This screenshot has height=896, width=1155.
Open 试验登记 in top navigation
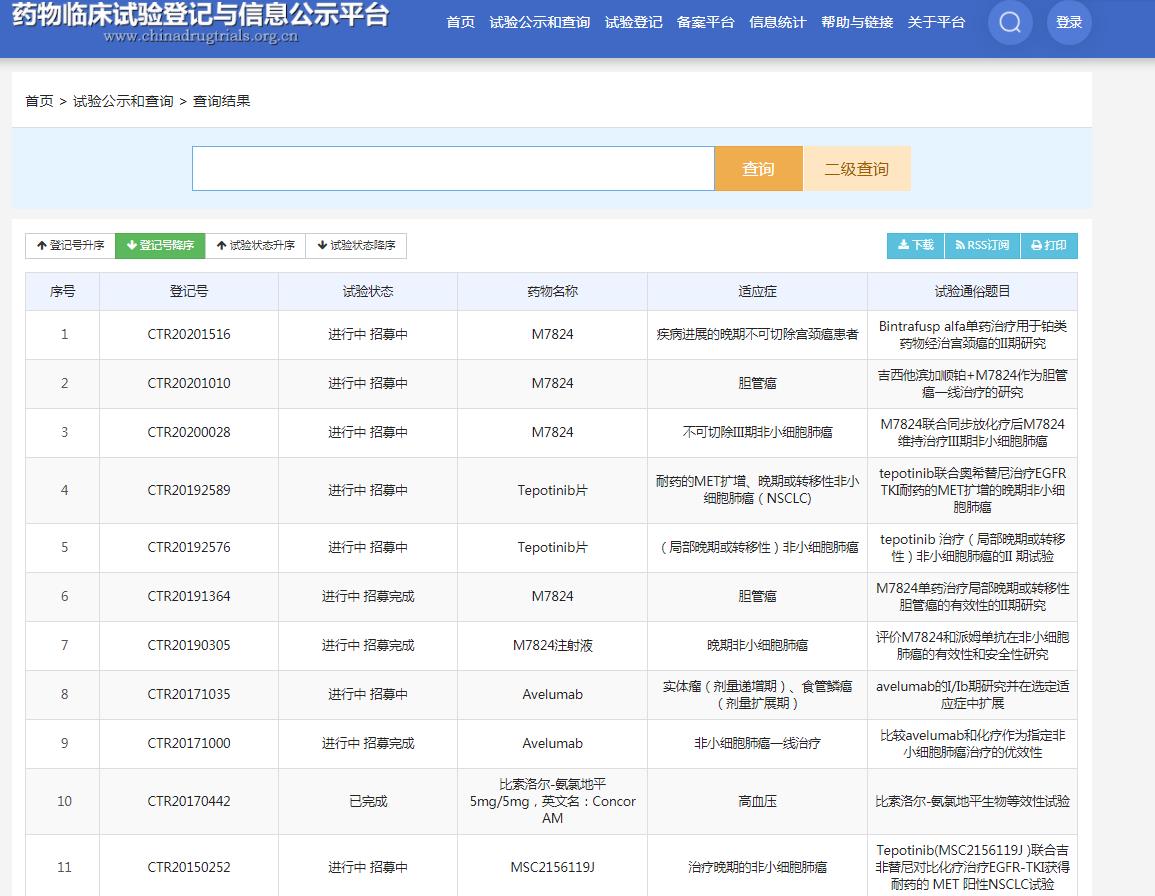[633, 22]
